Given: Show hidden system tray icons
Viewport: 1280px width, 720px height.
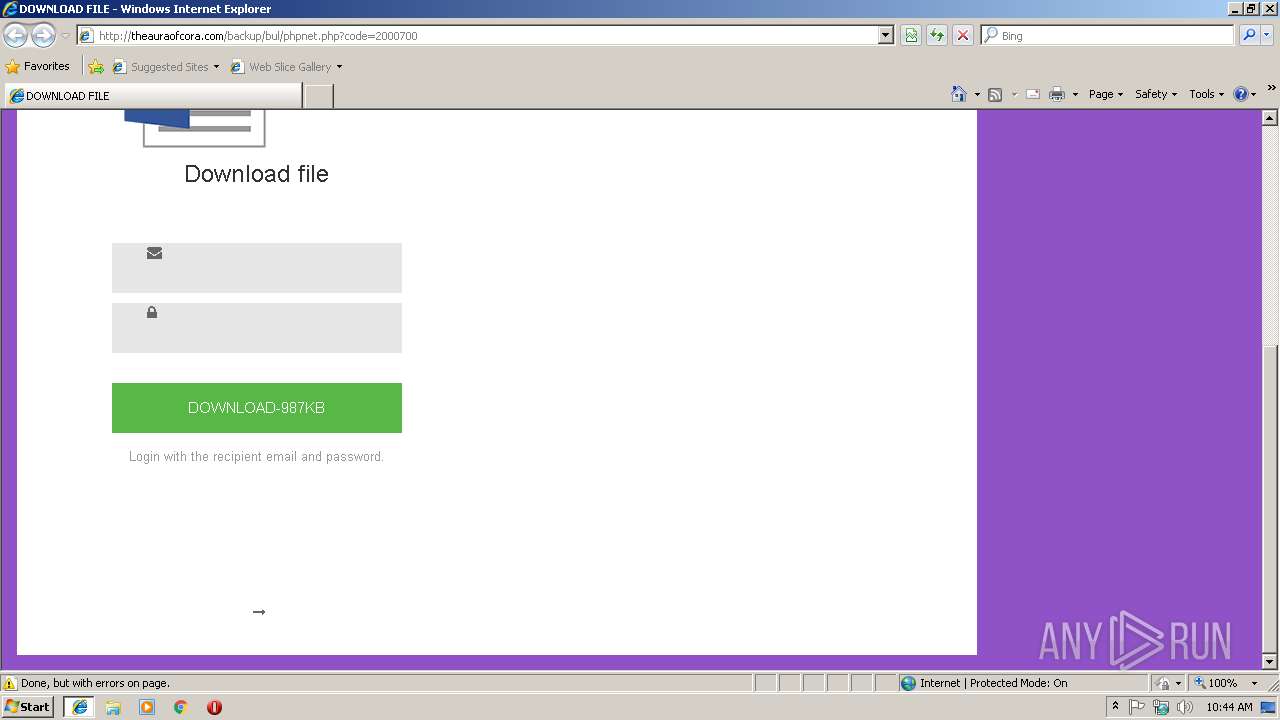Looking at the screenshot, I should click(x=1115, y=706).
